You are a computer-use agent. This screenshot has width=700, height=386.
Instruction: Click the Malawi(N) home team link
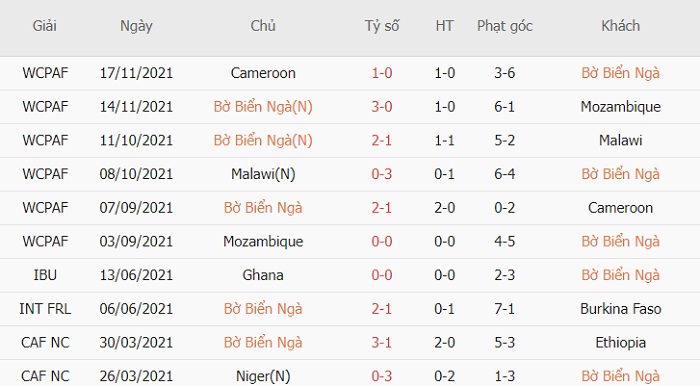(263, 174)
